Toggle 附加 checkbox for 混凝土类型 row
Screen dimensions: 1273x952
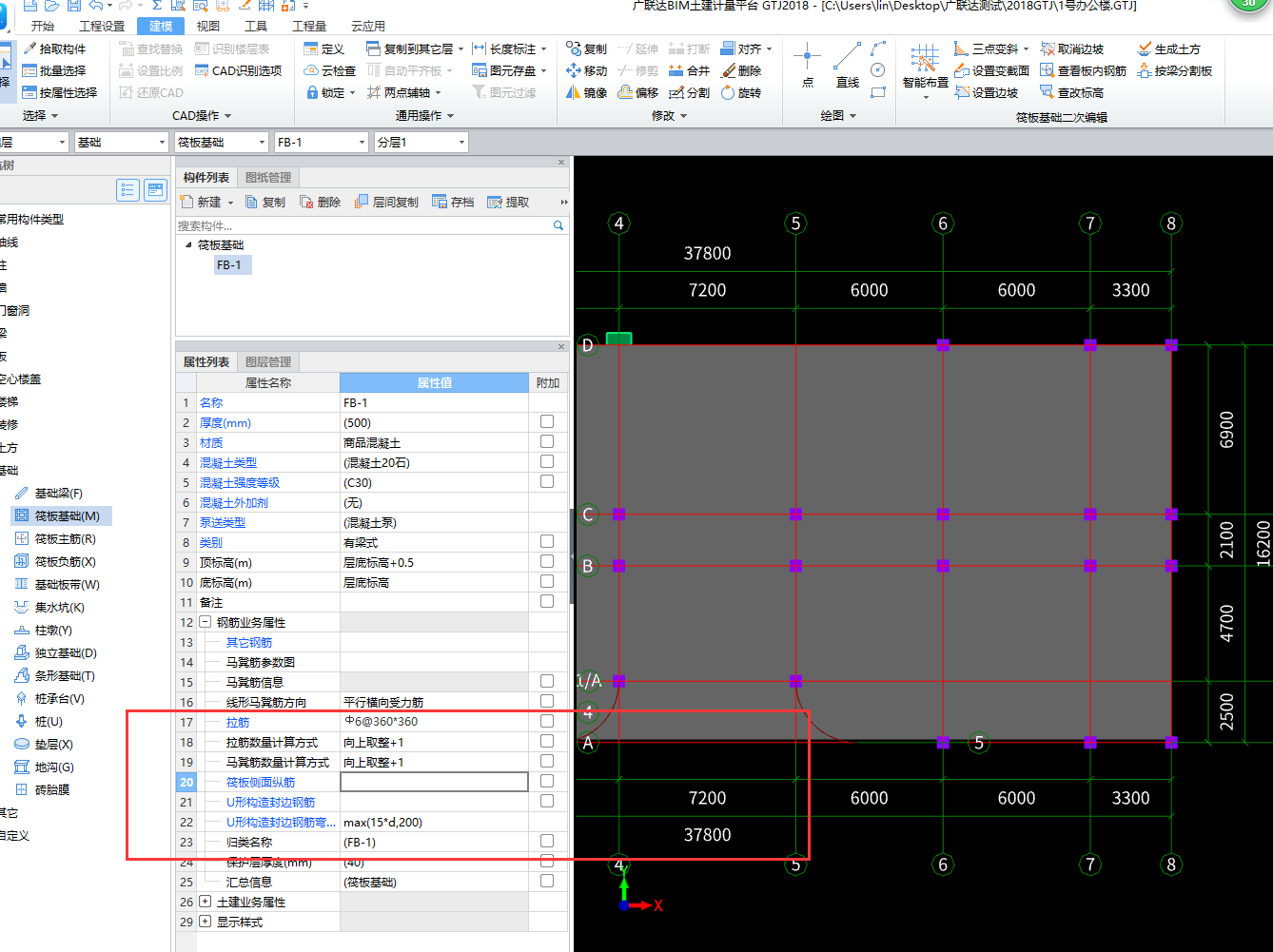click(x=547, y=462)
